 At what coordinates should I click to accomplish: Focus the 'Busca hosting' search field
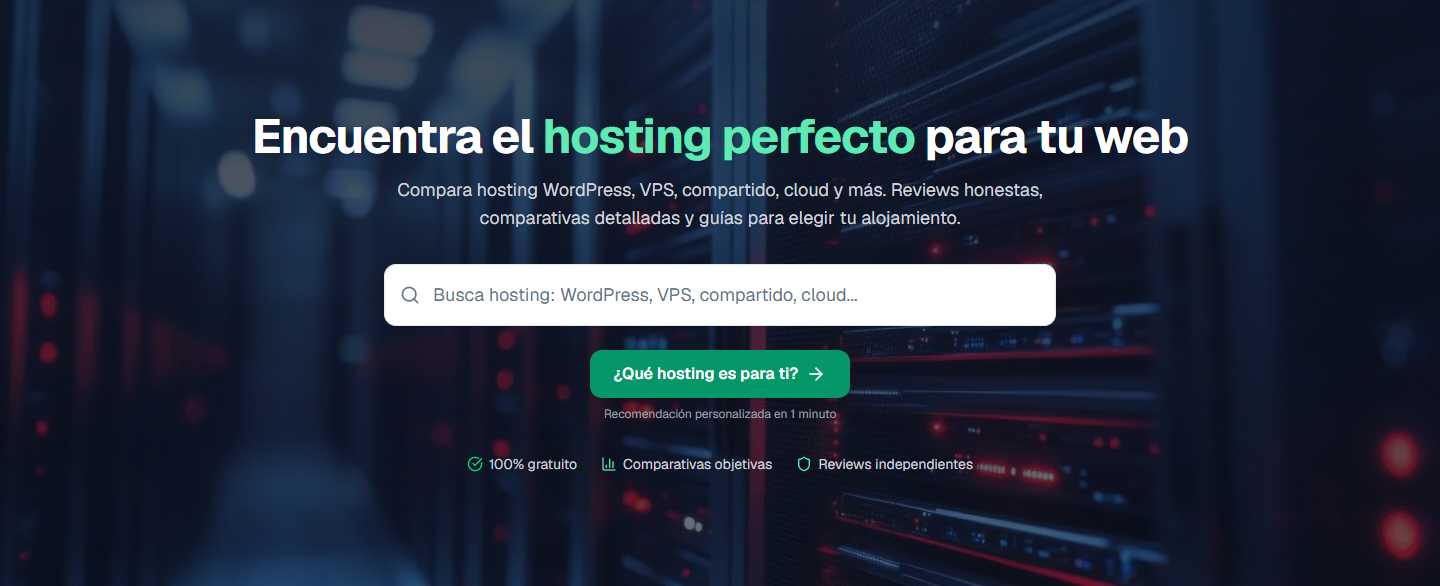point(720,295)
